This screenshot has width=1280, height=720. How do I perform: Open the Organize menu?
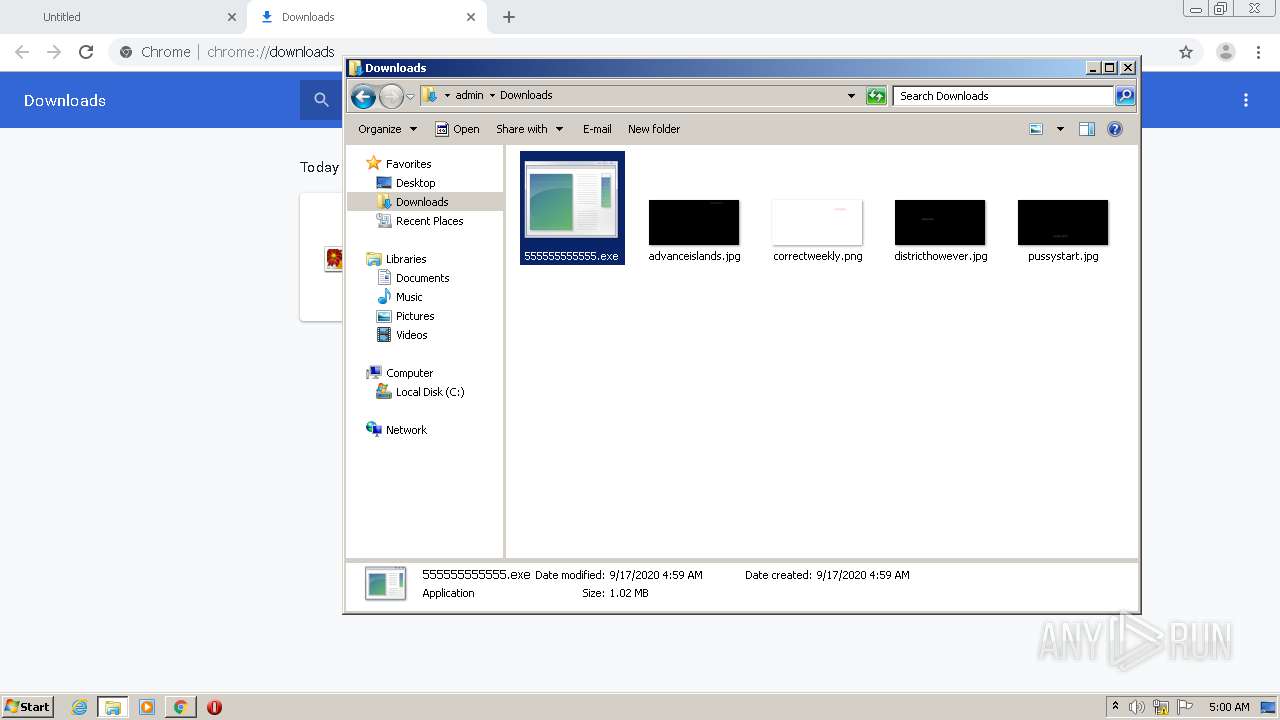pos(388,129)
